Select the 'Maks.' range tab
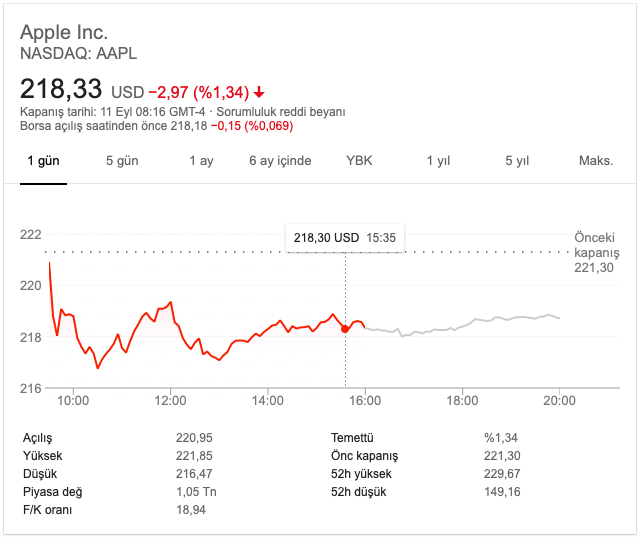The width and height of the screenshot is (640, 539). (x=596, y=161)
